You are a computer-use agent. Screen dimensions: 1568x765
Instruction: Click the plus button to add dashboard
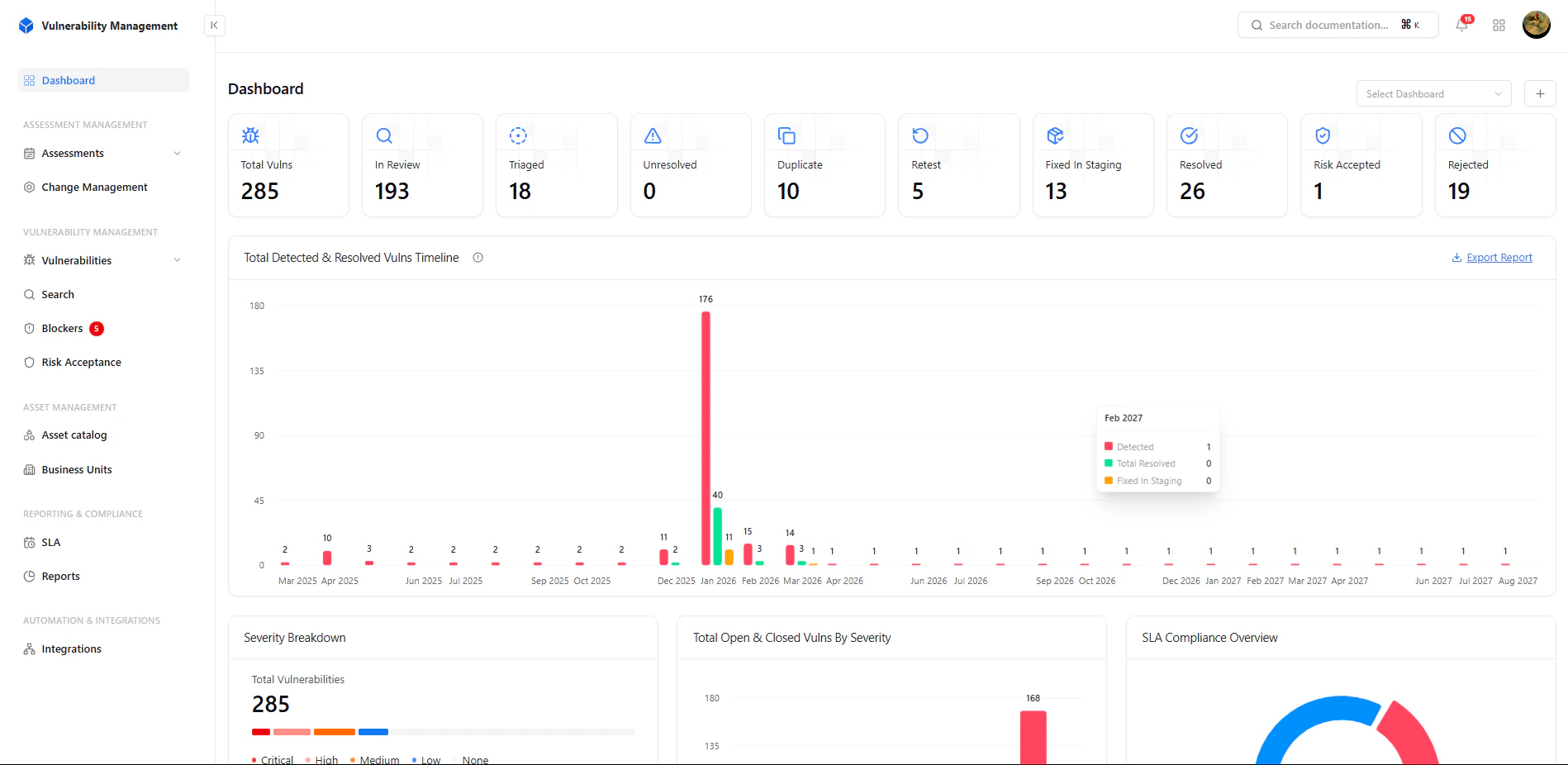point(1540,93)
